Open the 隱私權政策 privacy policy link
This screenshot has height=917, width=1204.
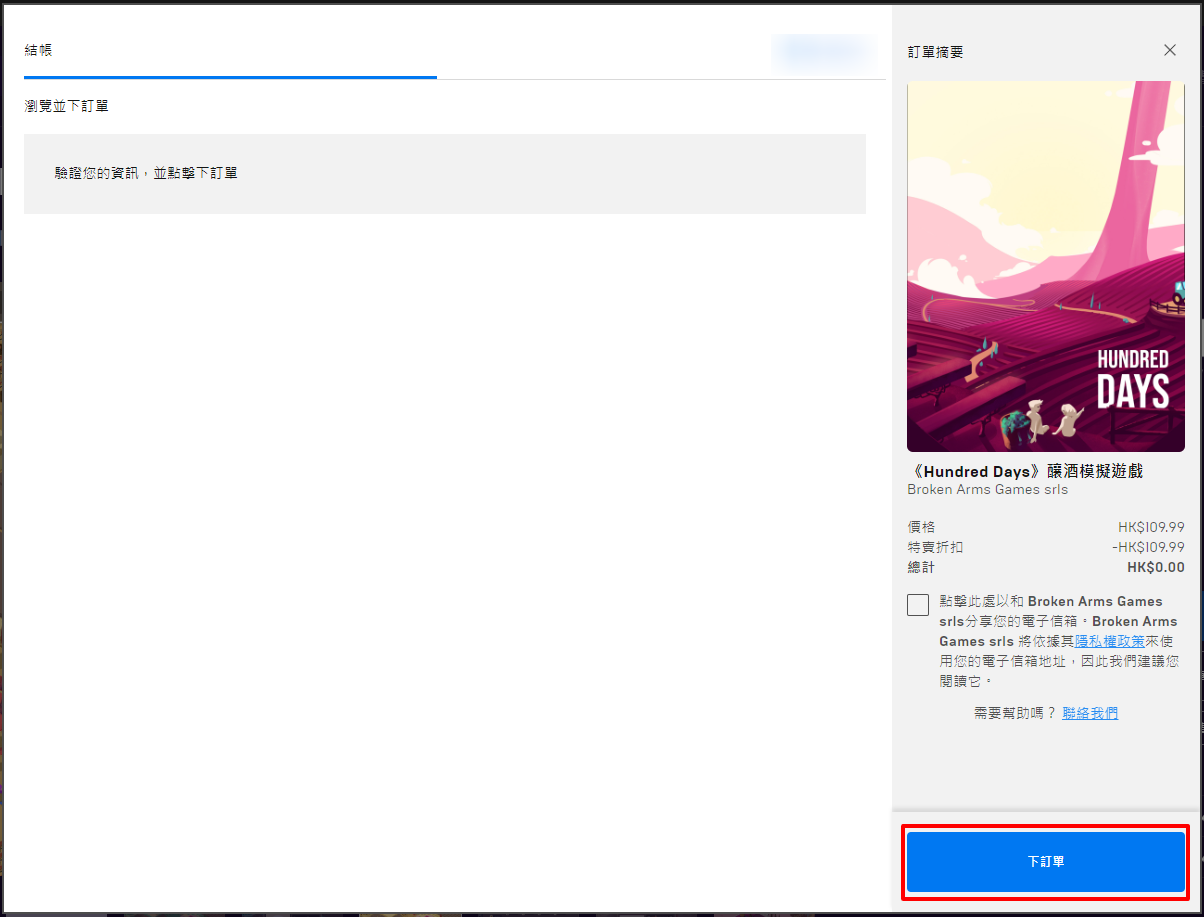1110,641
